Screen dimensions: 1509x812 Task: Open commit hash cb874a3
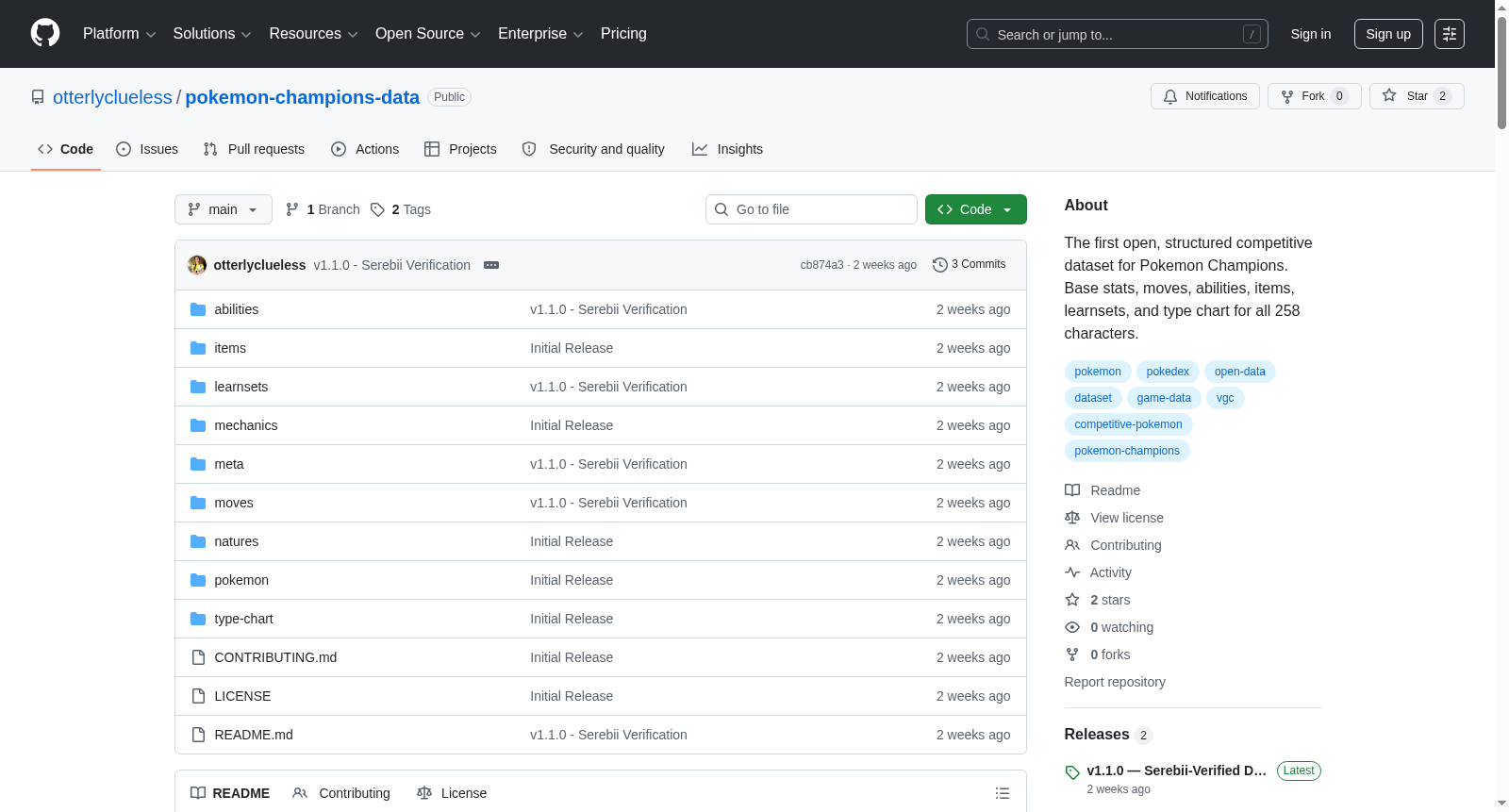[822, 265]
